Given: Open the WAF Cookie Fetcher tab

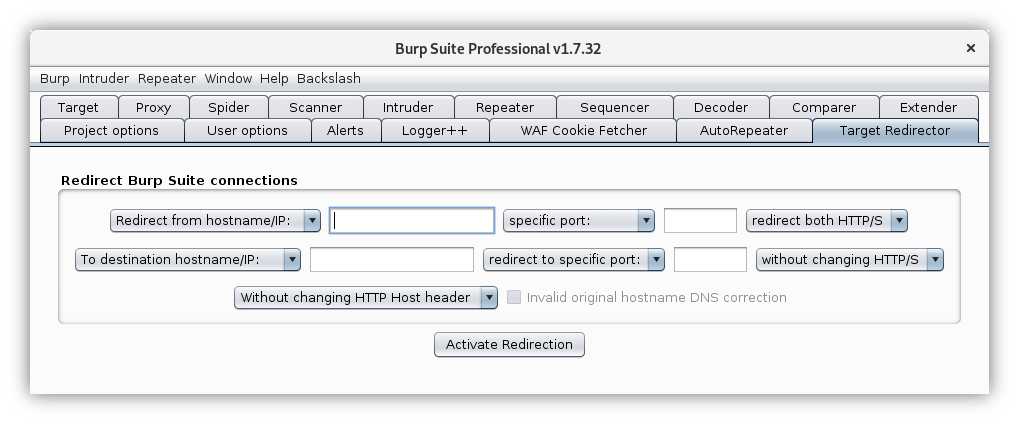Looking at the screenshot, I should [x=584, y=131].
